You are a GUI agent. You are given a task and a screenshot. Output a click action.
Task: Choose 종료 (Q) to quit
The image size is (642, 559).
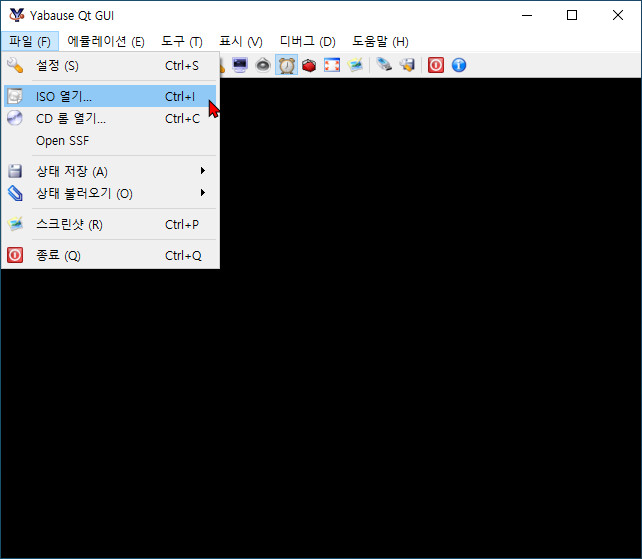click(x=110, y=256)
